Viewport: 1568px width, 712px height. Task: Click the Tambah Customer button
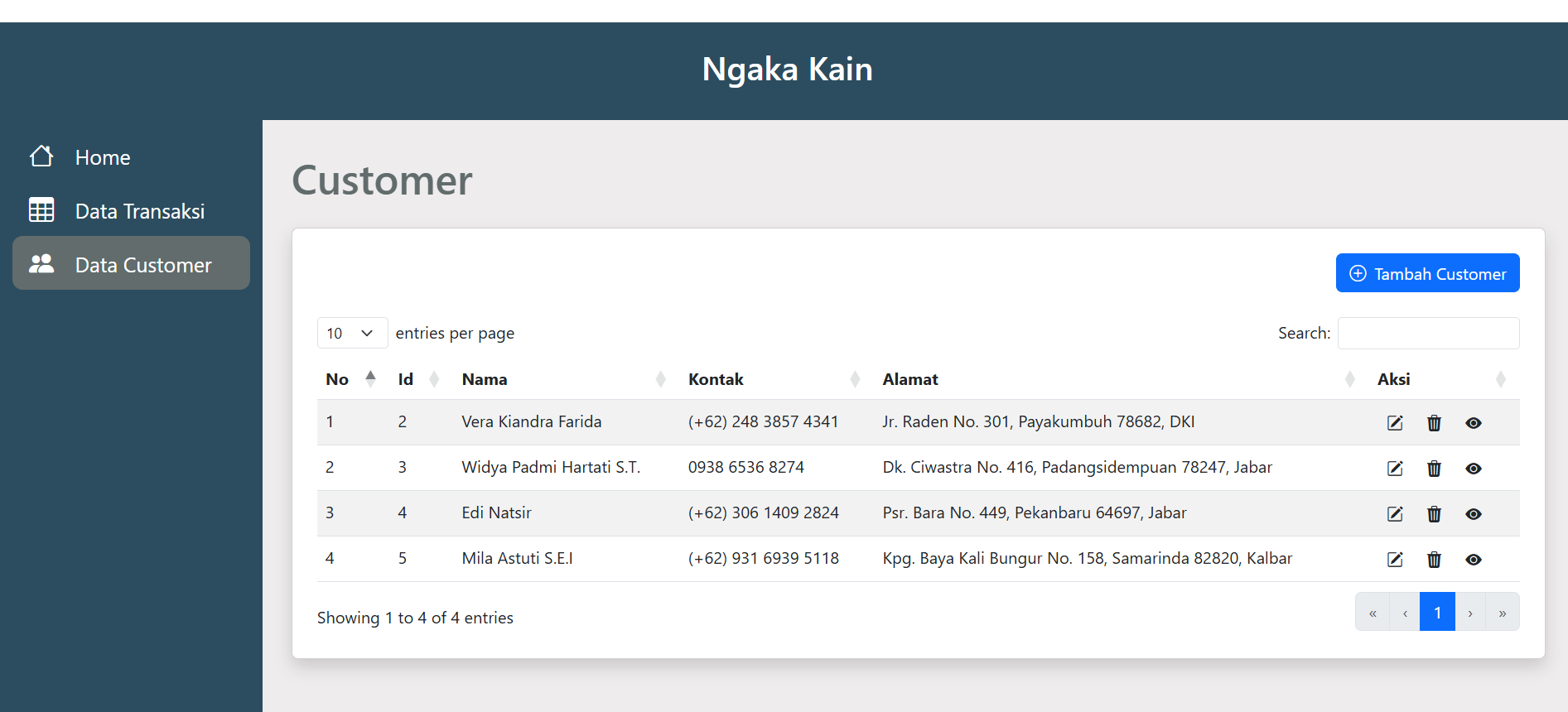pyautogui.click(x=1427, y=273)
